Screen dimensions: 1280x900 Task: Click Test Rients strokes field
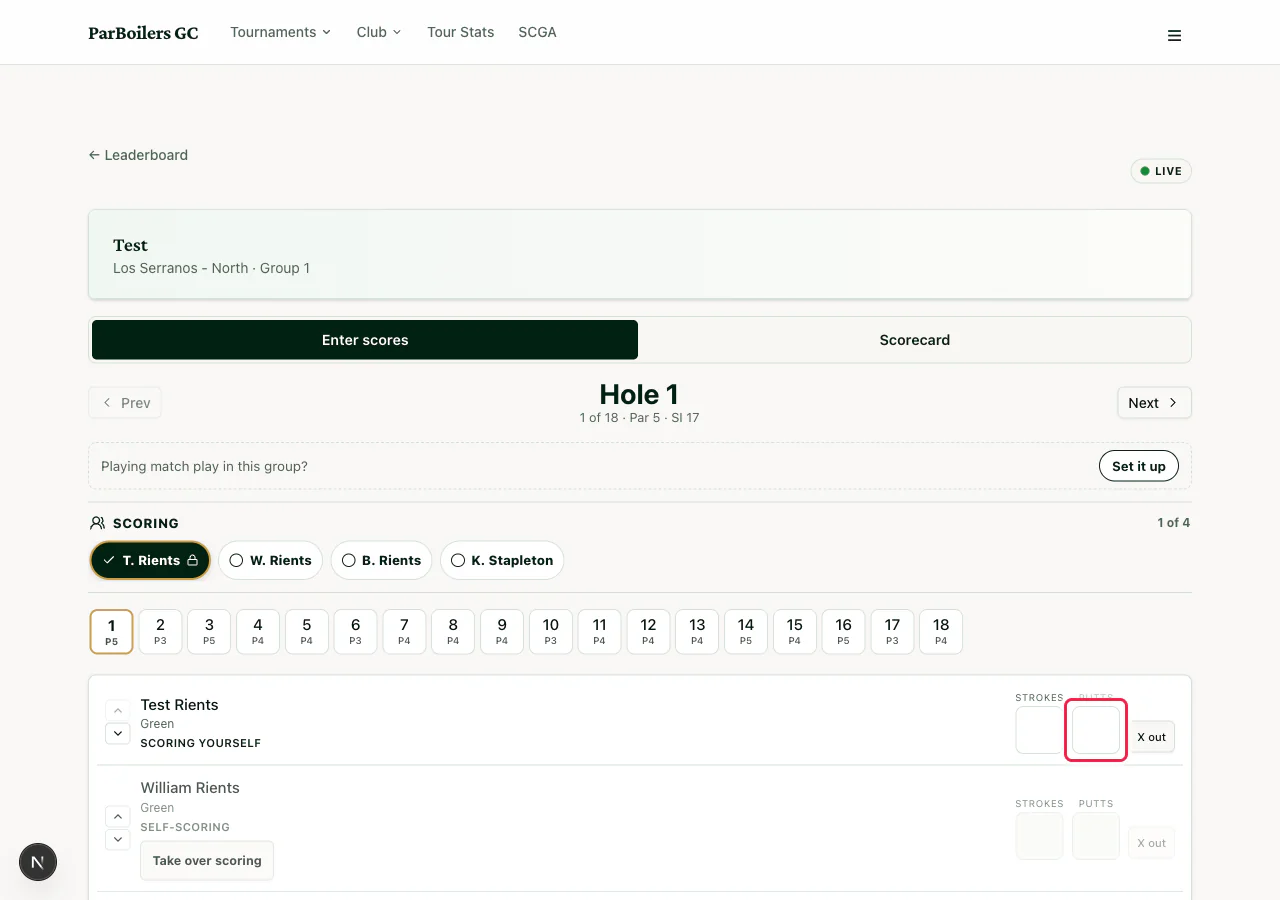click(1039, 730)
